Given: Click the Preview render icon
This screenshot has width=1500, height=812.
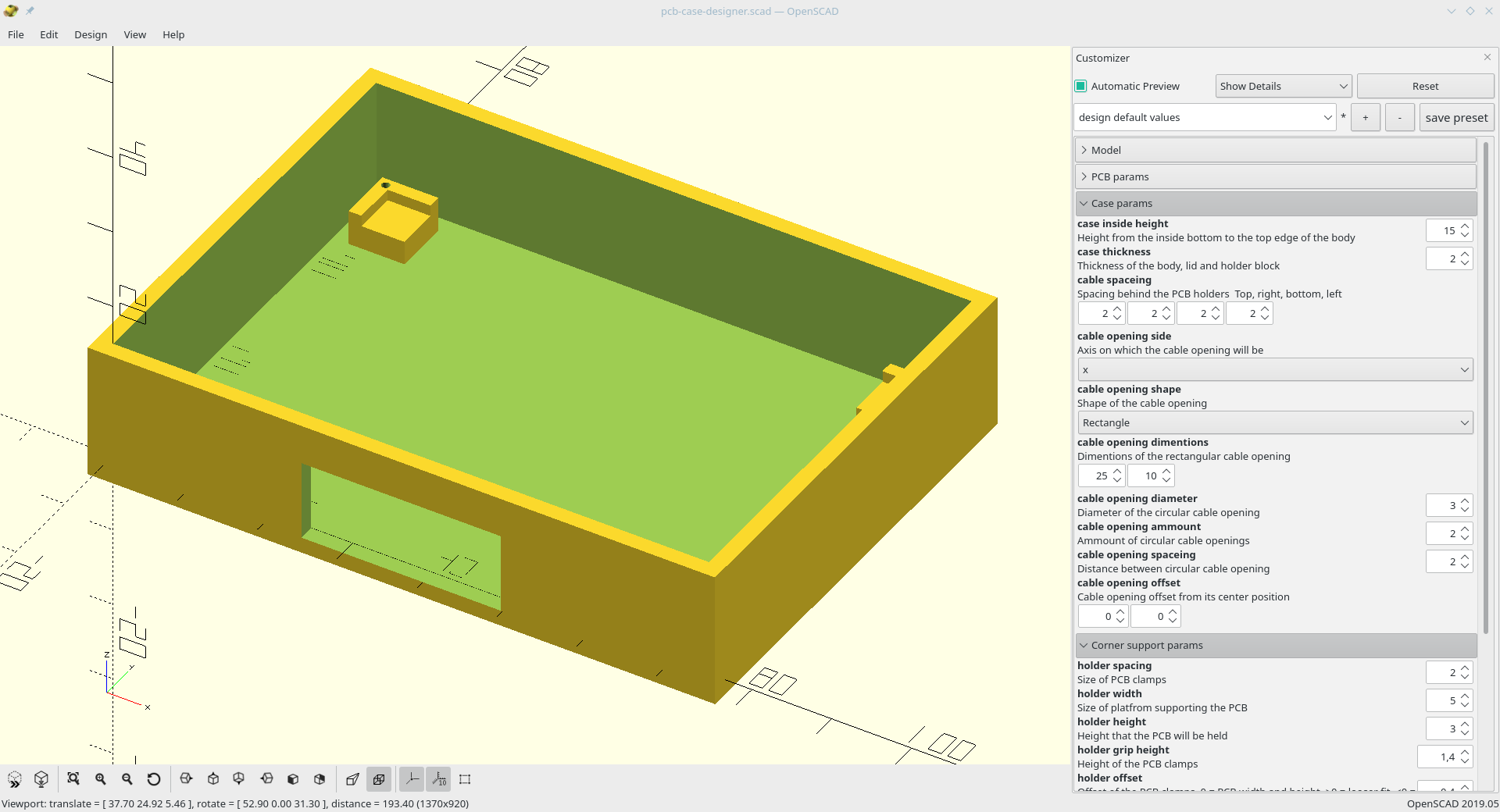Looking at the screenshot, I should [15, 779].
